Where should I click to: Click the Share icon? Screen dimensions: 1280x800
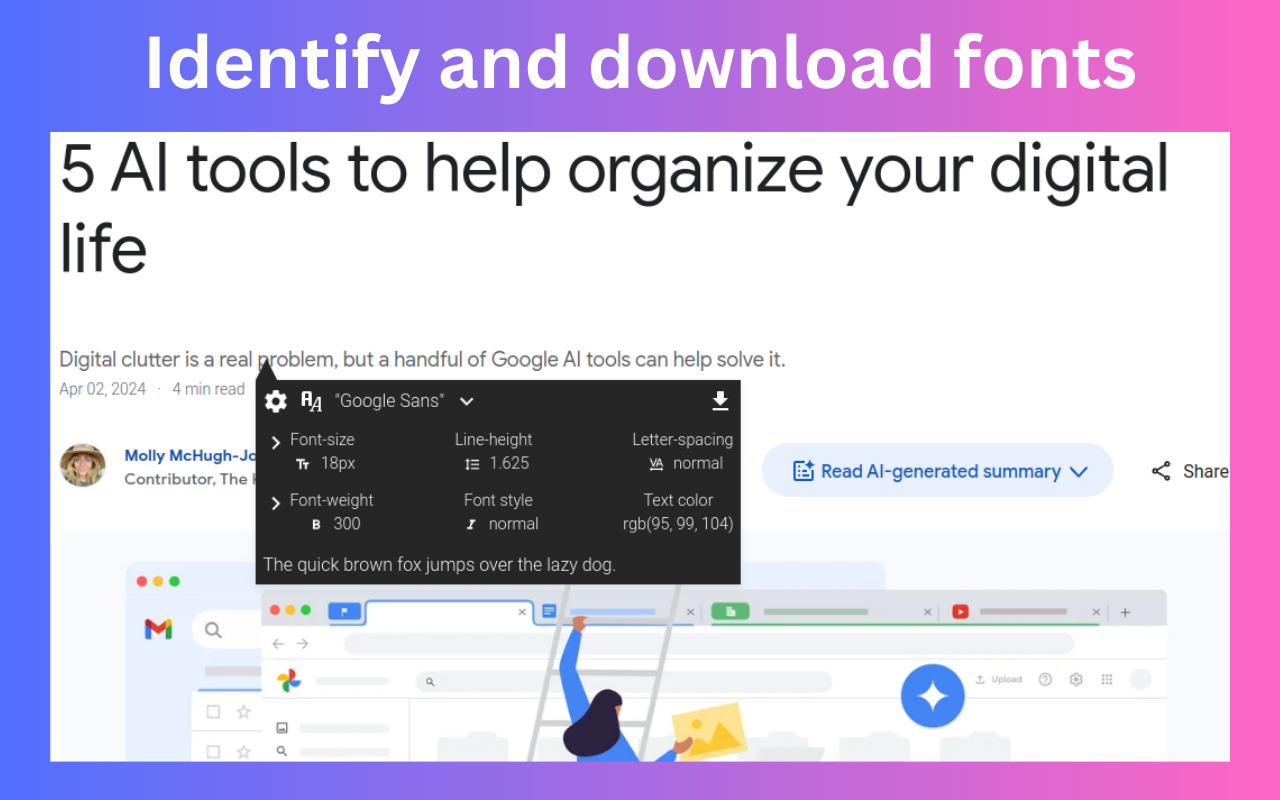pos(1160,470)
